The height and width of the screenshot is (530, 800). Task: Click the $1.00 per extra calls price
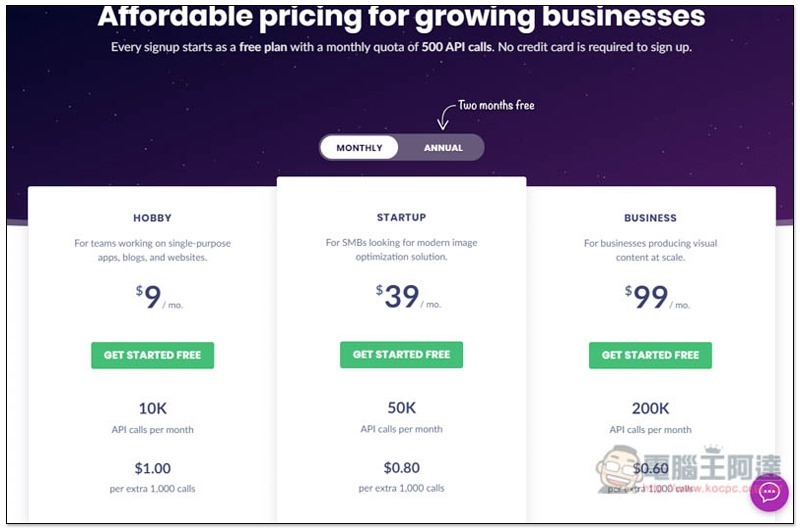(x=153, y=468)
